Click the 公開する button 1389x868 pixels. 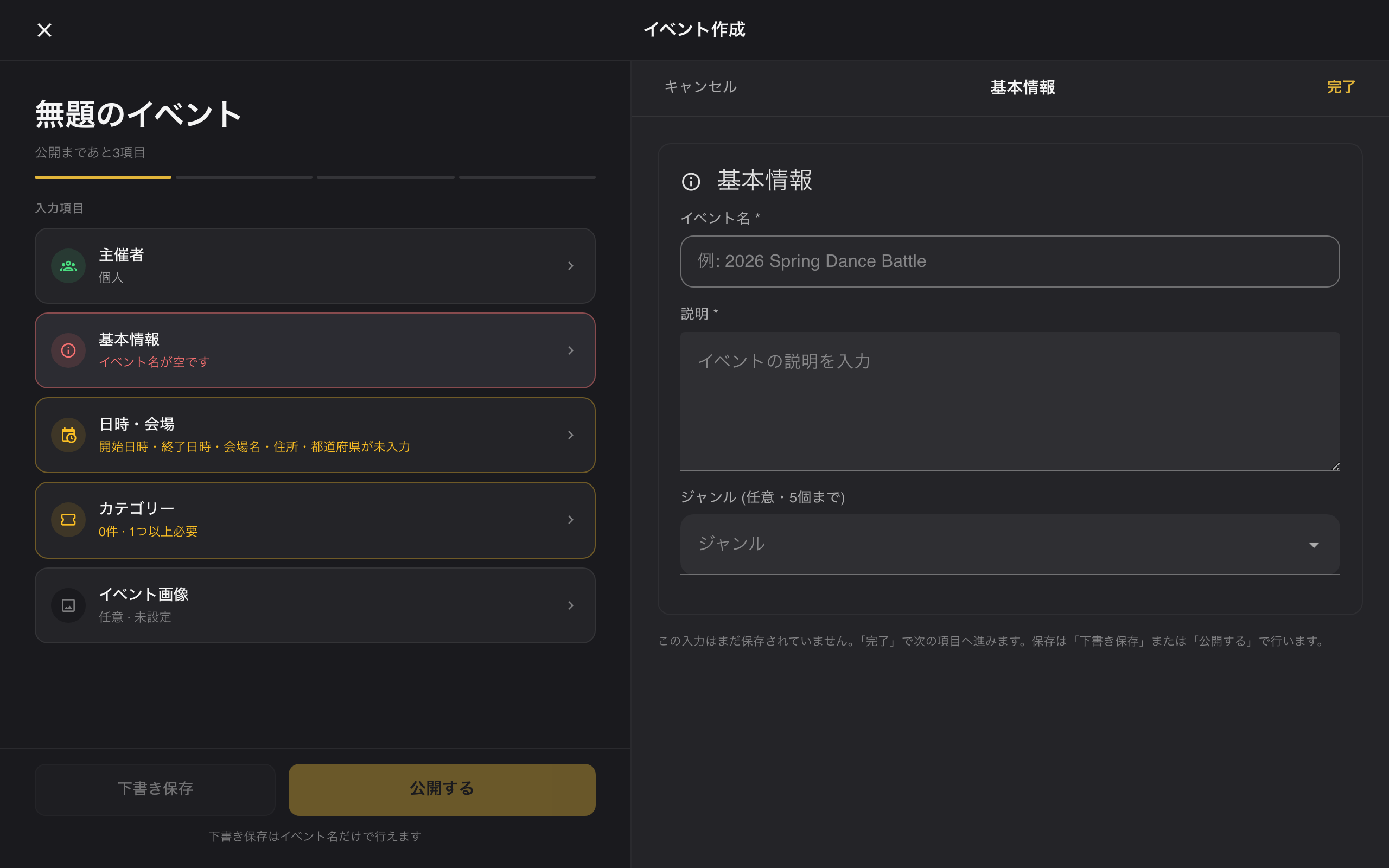click(442, 789)
